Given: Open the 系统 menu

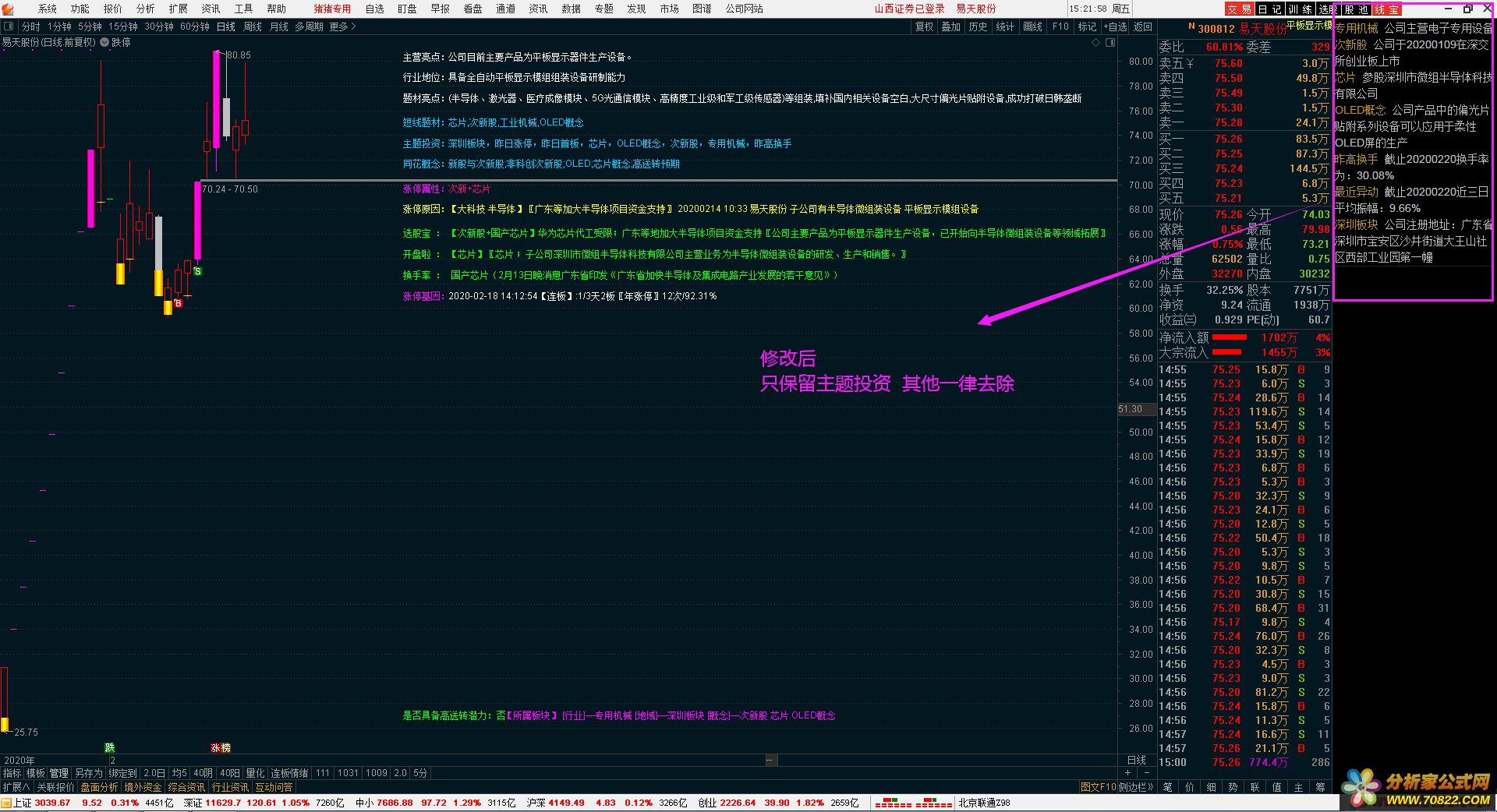Looking at the screenshot, I should 48,9.
